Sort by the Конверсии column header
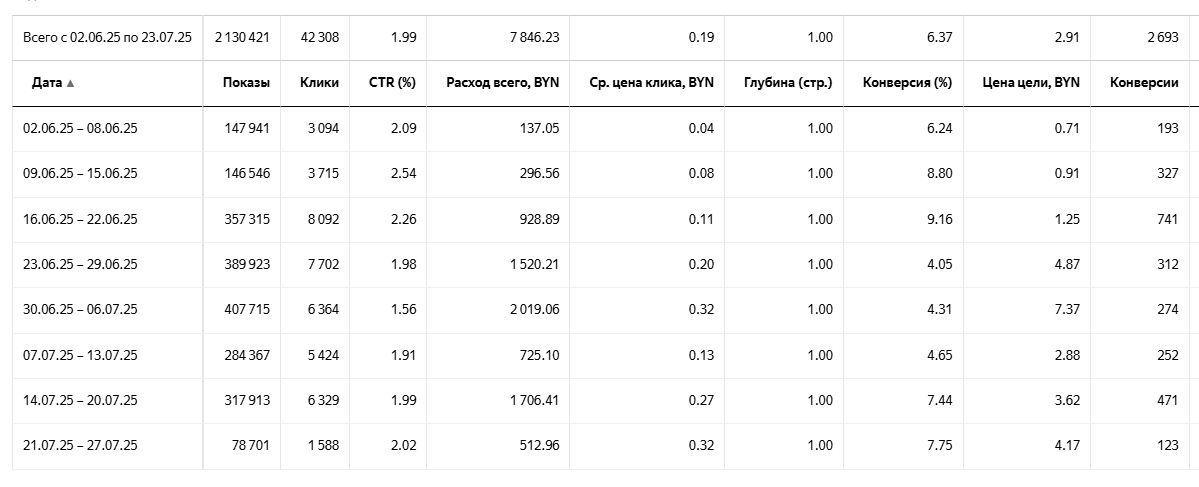This screenshot has height=487, width=1199. point(1144,83)
